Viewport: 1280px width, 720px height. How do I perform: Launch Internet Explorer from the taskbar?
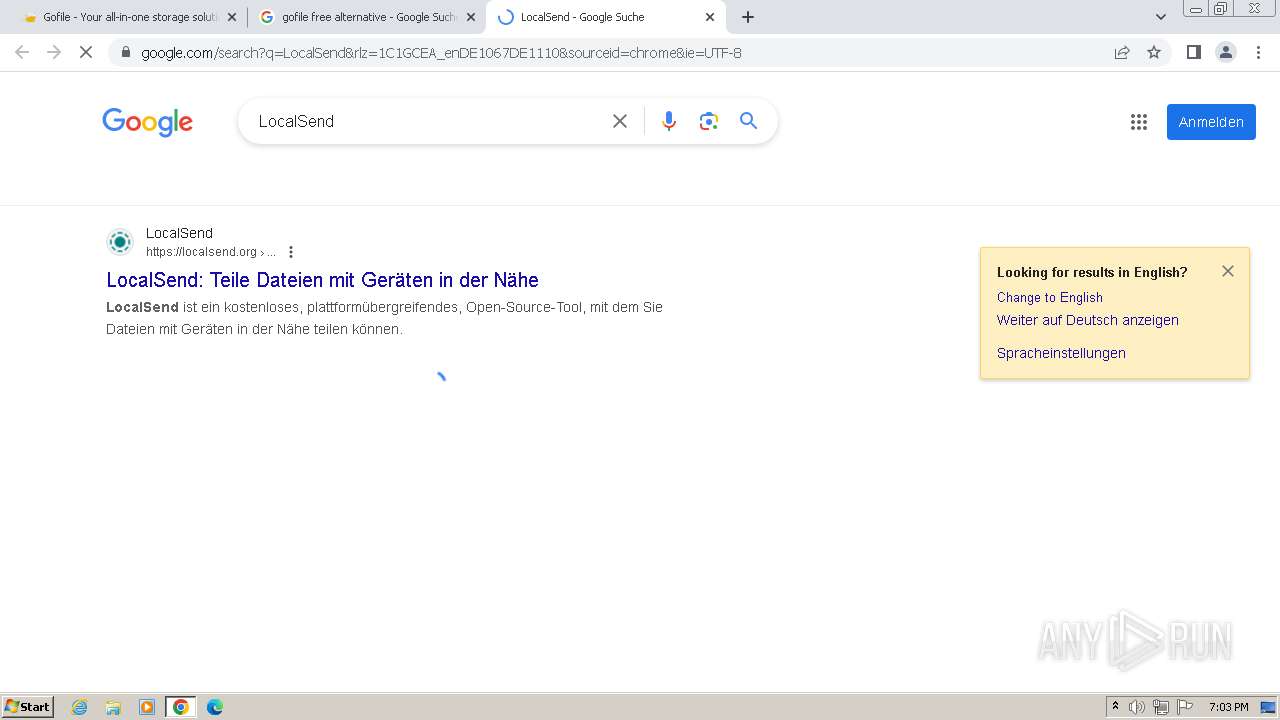click(x=80, y=707)
